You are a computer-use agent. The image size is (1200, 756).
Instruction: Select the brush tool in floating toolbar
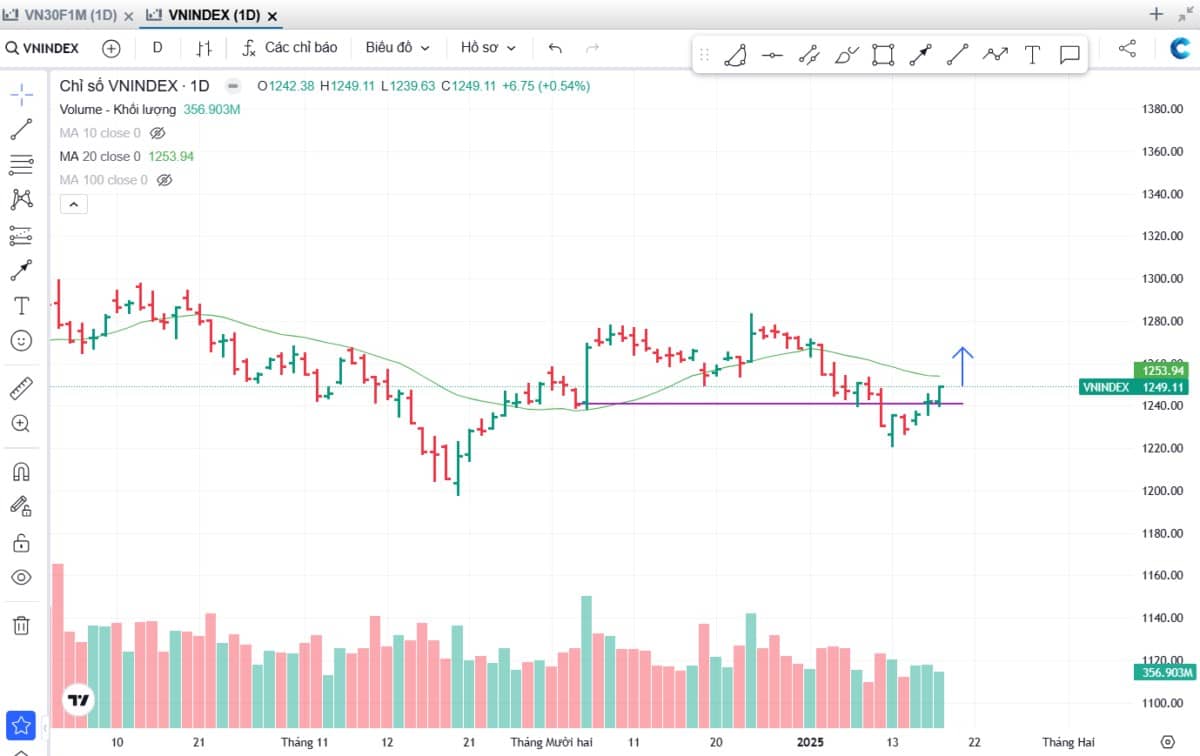coord(846,54)
